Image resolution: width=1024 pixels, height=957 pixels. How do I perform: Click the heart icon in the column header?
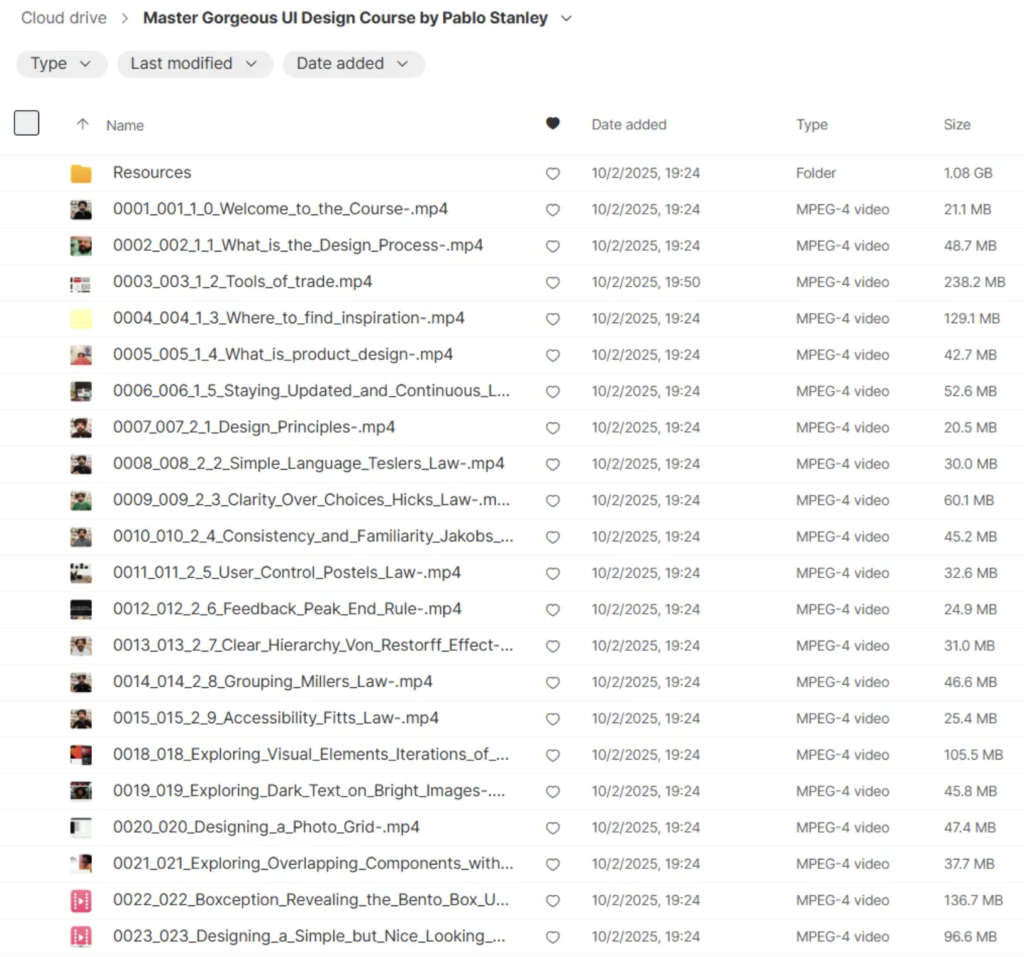coord(552,124)
